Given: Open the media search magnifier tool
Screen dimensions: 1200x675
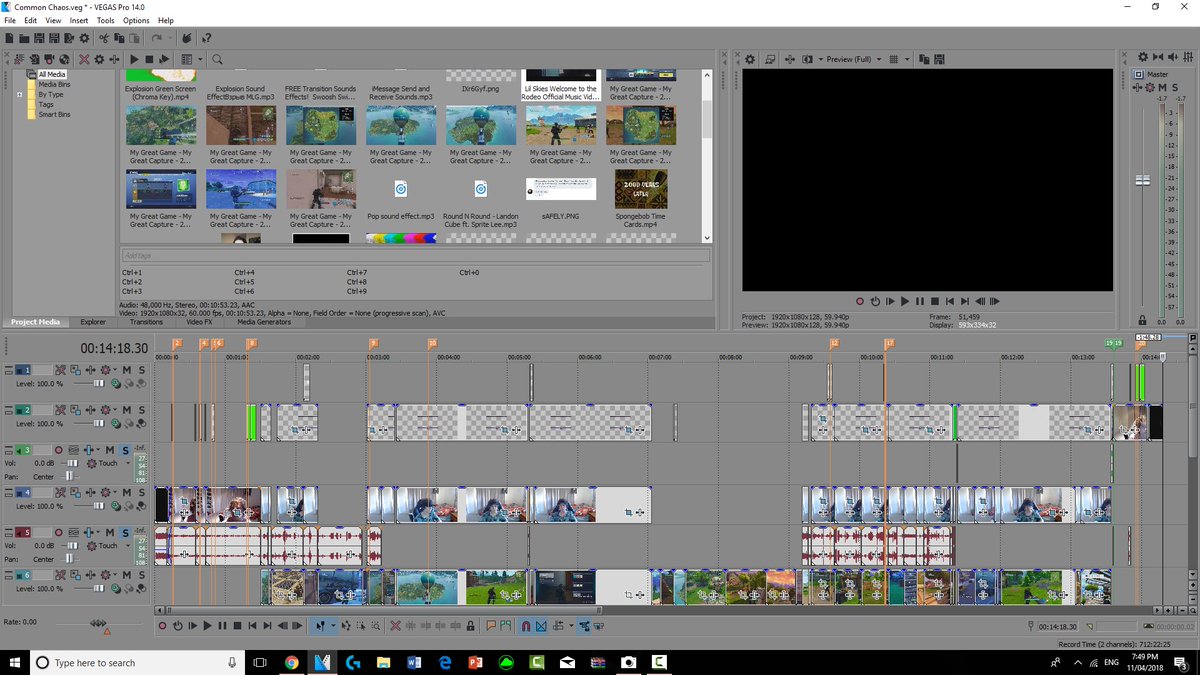Looking at the screenshot, I should (x=217, y=59).
